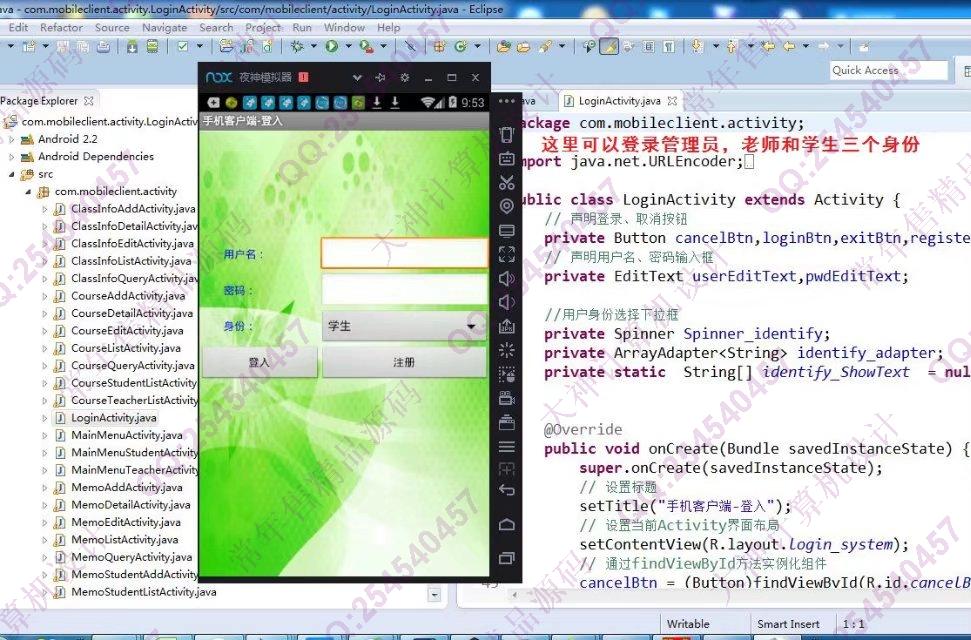
Task: Click the Run External Tools icon
Action: (x=366, y=46)
